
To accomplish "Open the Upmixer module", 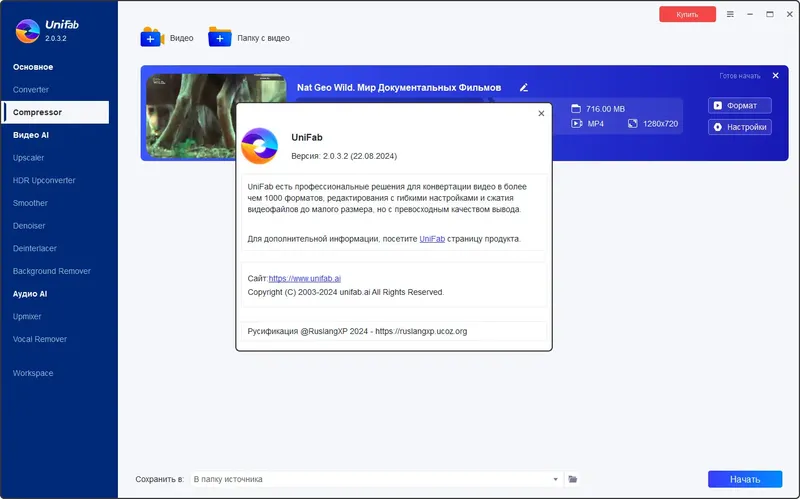I will click(x=27, y=316).
